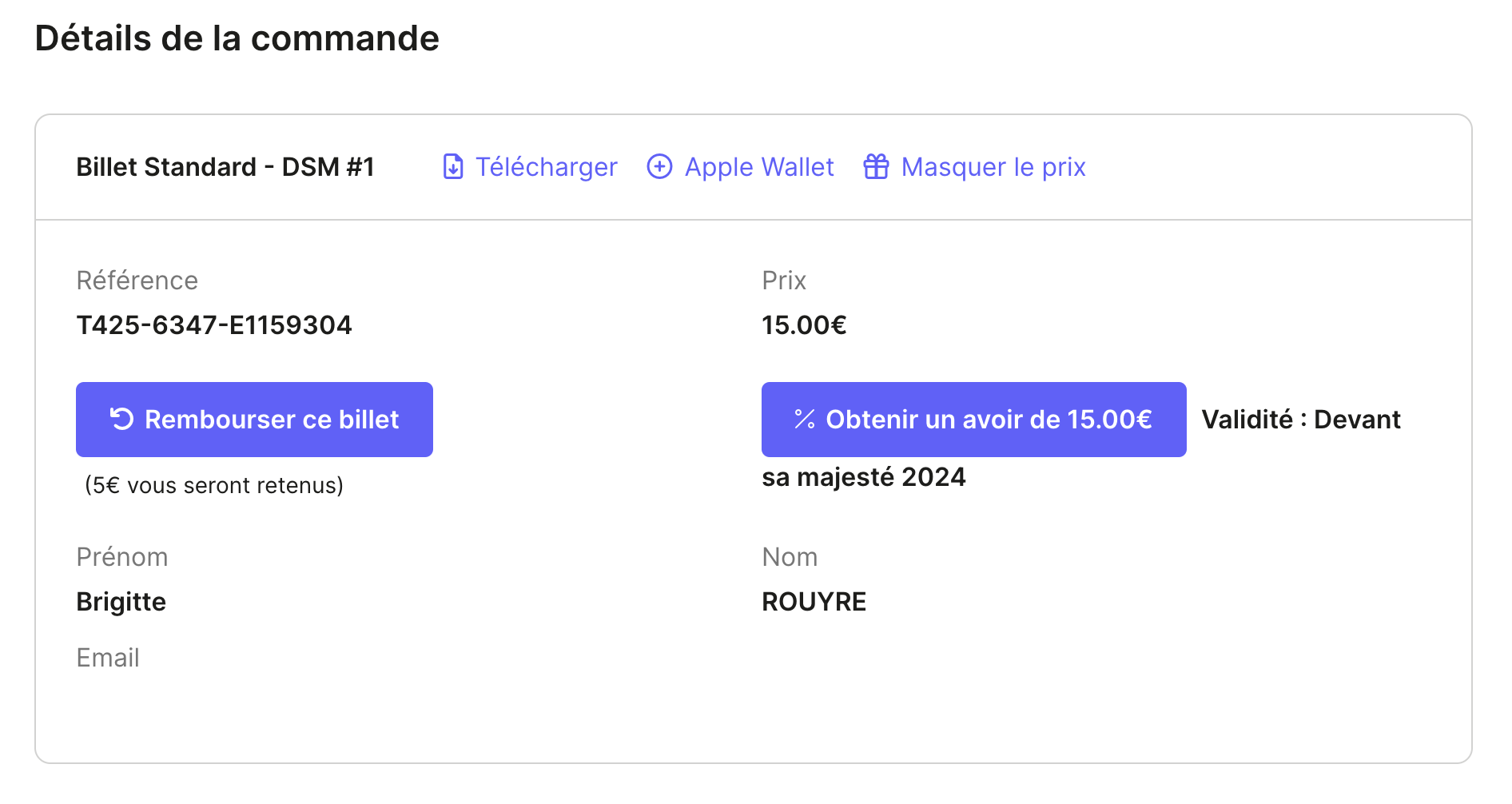Screen dimensions: 1512x804
Task: Select the reference T425-6347-E1159304
Action: pyautogui.click(x=214, y=325)
